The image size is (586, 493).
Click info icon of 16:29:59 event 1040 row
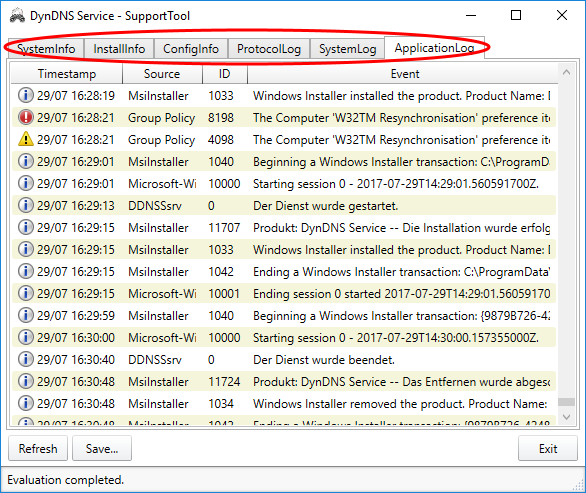point(26,315)
